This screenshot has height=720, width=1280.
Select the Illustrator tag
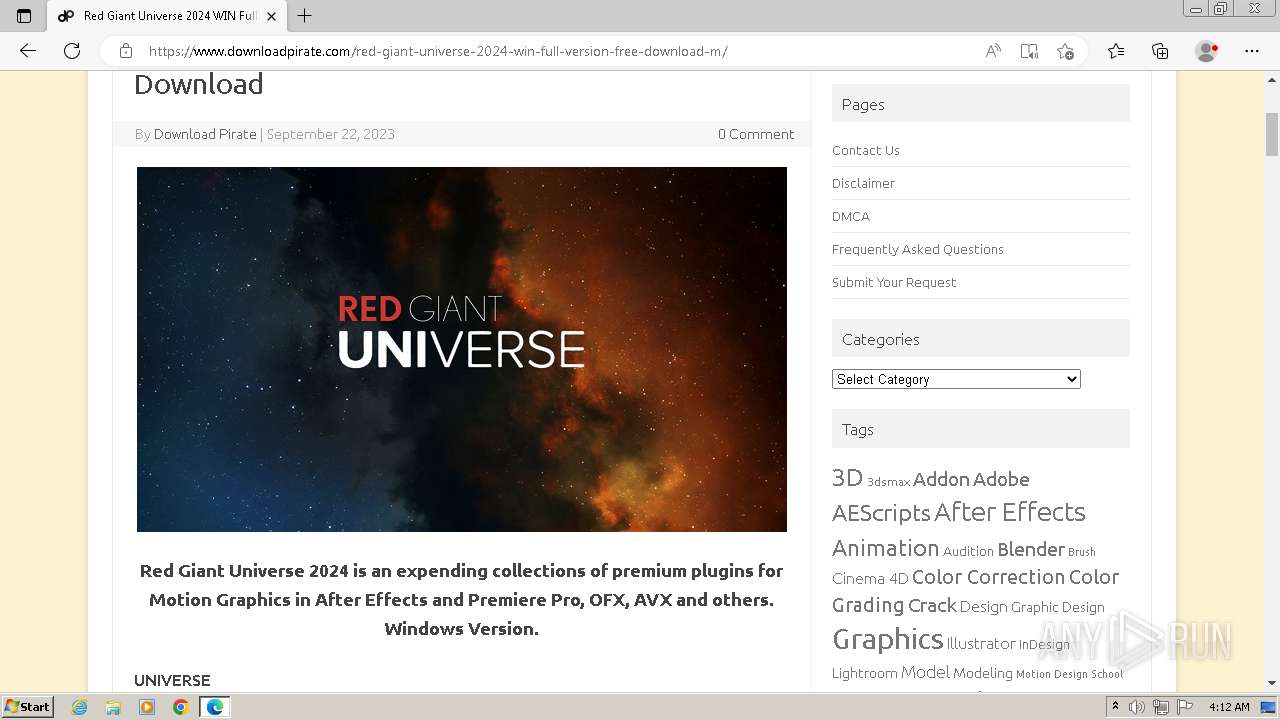[x=981, y=643]
